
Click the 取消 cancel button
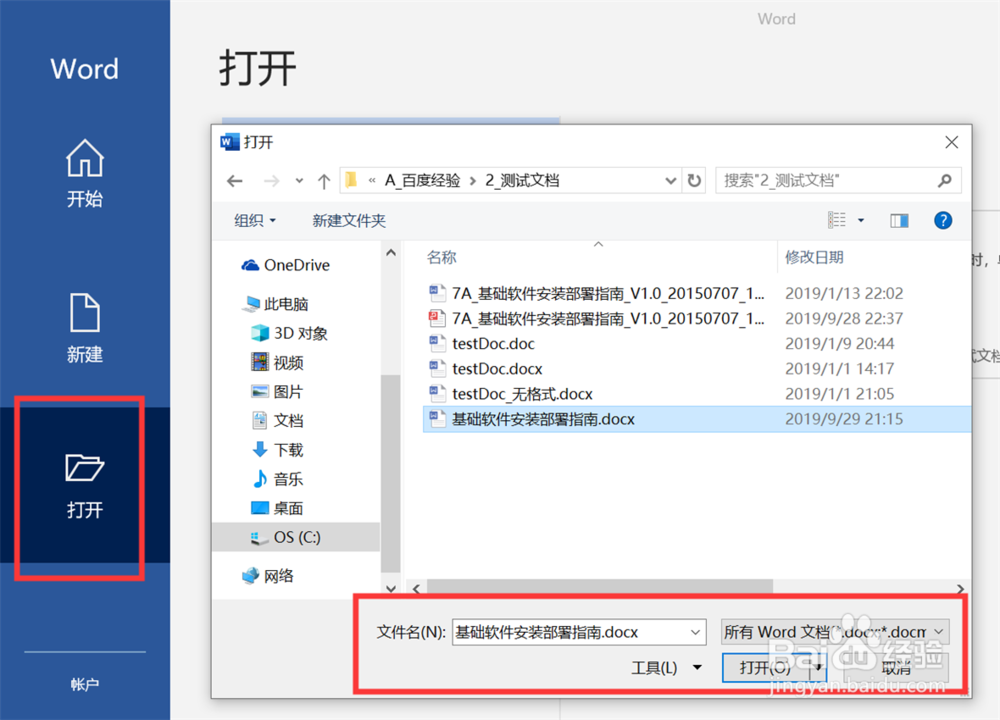click(897, 667)
